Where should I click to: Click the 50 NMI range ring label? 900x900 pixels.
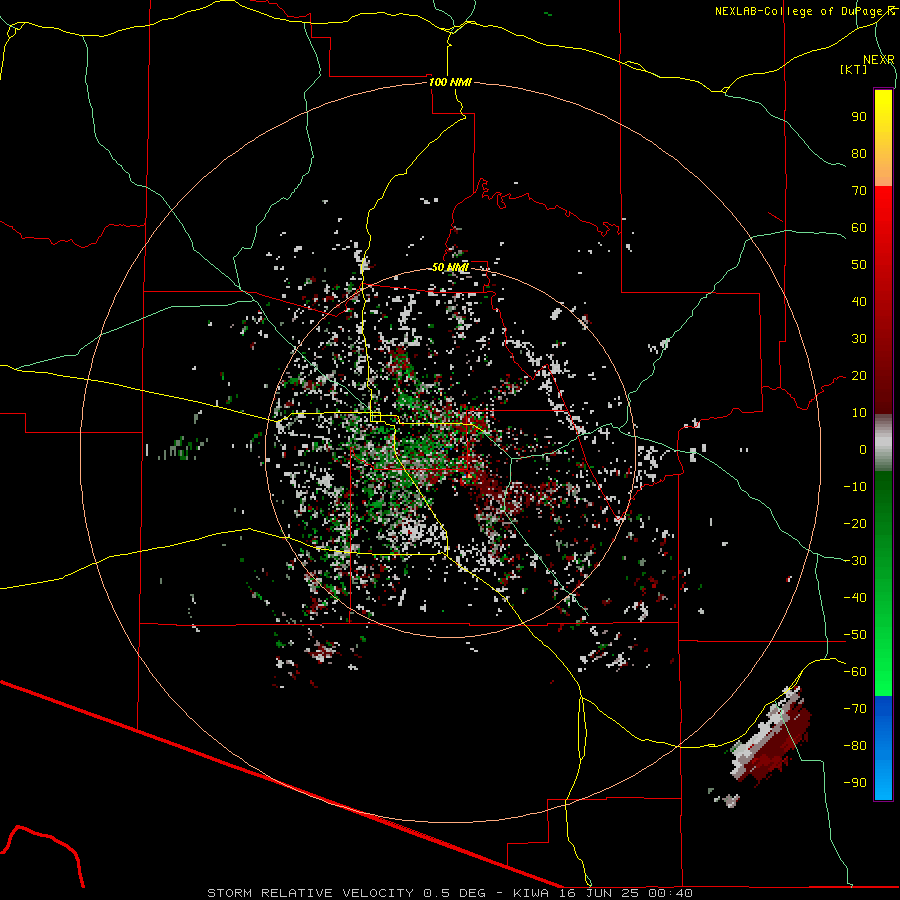pyautogui.click(x=450, y=267)
